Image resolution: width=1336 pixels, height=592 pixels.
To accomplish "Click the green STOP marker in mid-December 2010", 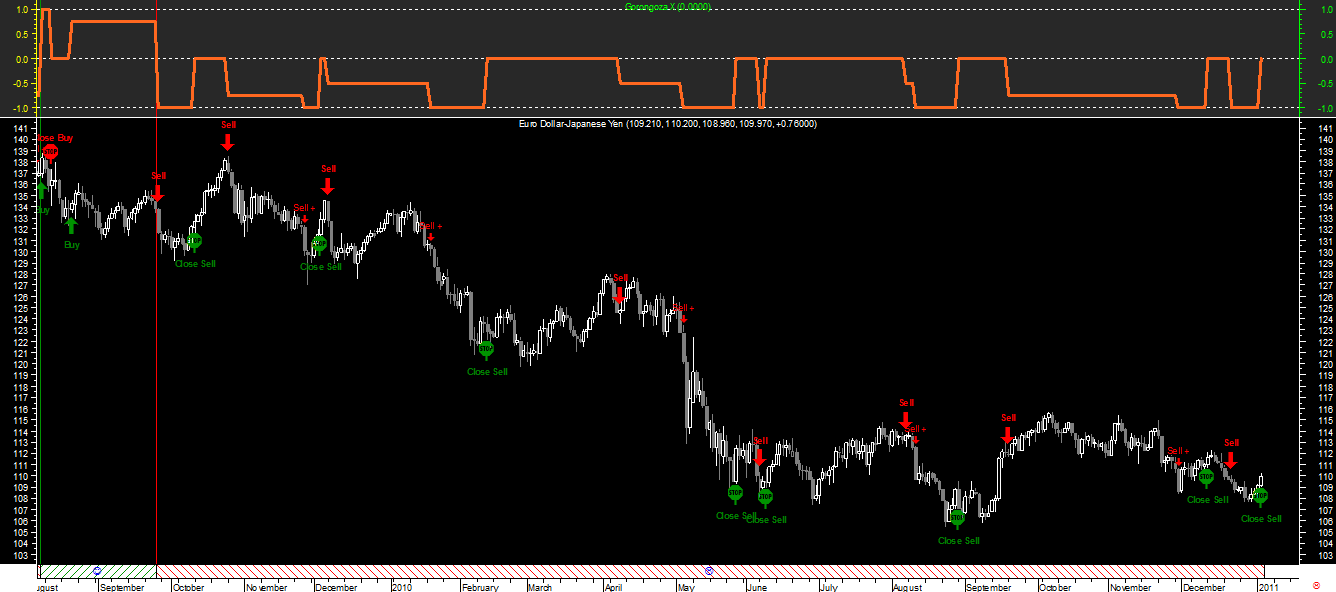I will [x=1206, y=477].
